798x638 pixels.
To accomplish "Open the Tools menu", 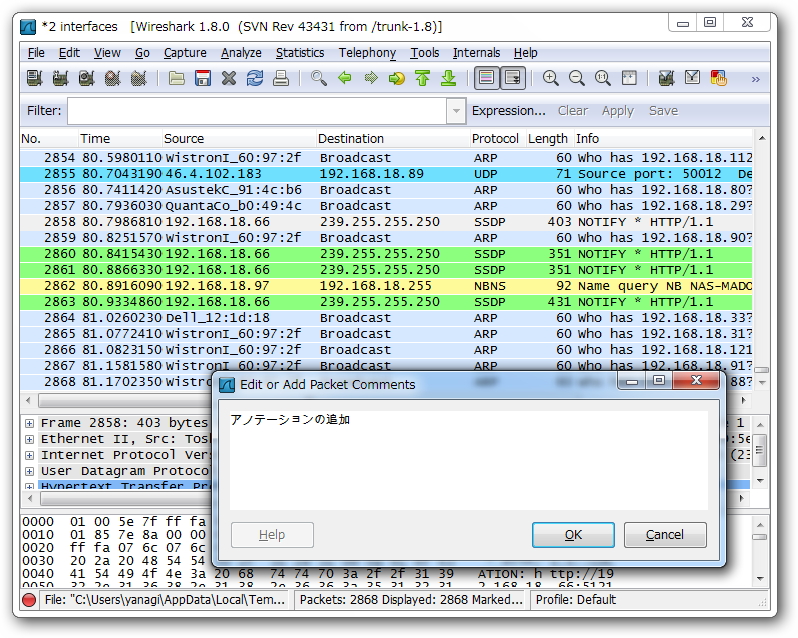I will point(424,53).
